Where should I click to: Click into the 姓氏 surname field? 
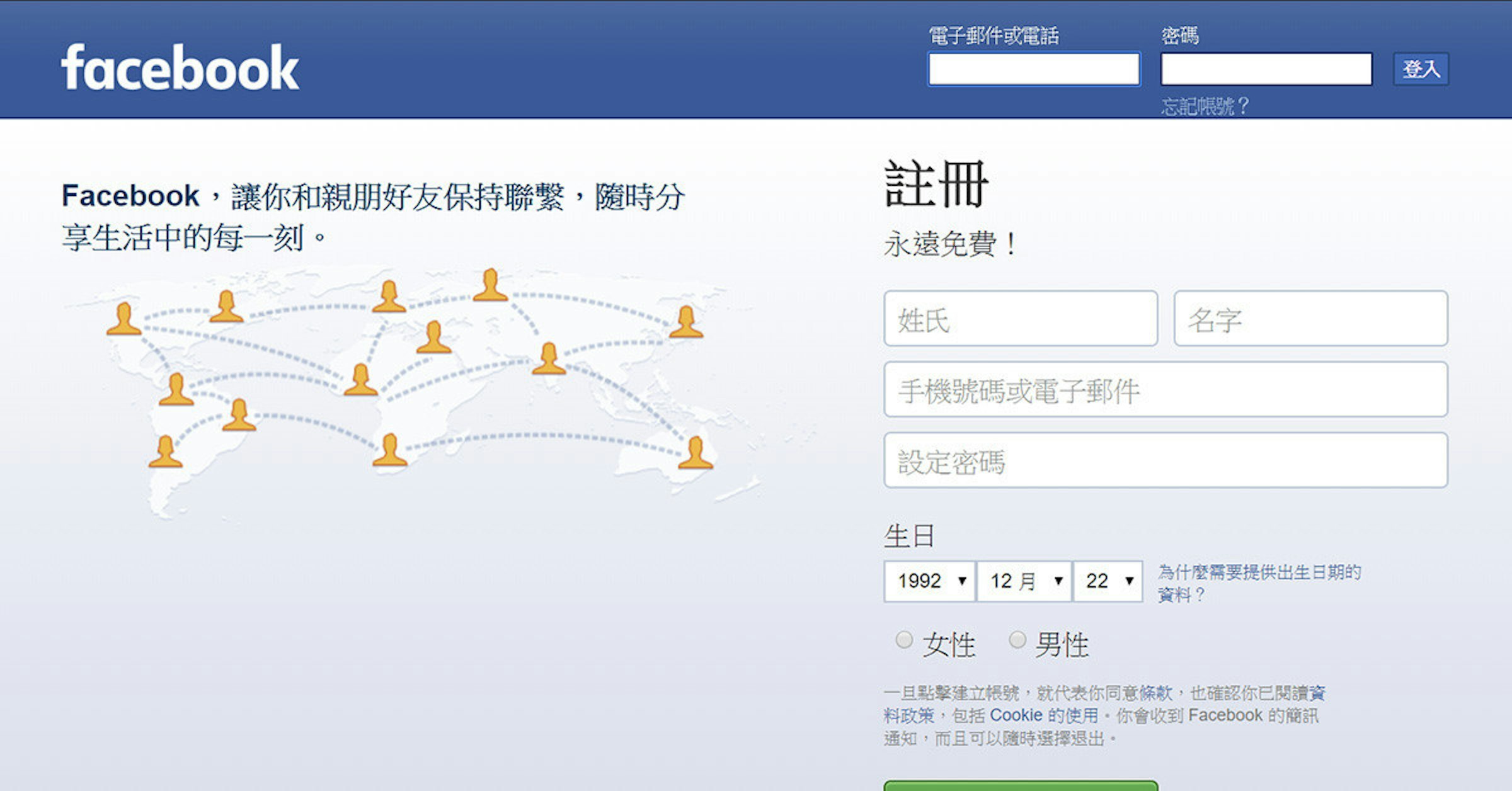tap(1021, 319)
